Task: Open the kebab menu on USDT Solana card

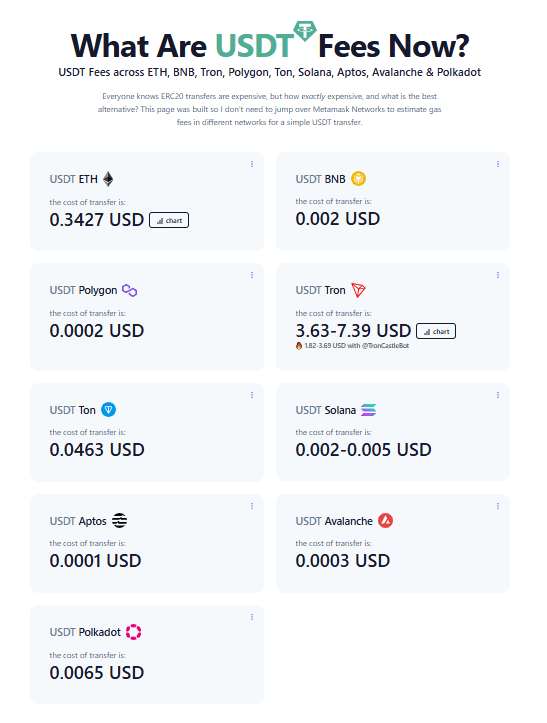Action: tap(498, 395)
